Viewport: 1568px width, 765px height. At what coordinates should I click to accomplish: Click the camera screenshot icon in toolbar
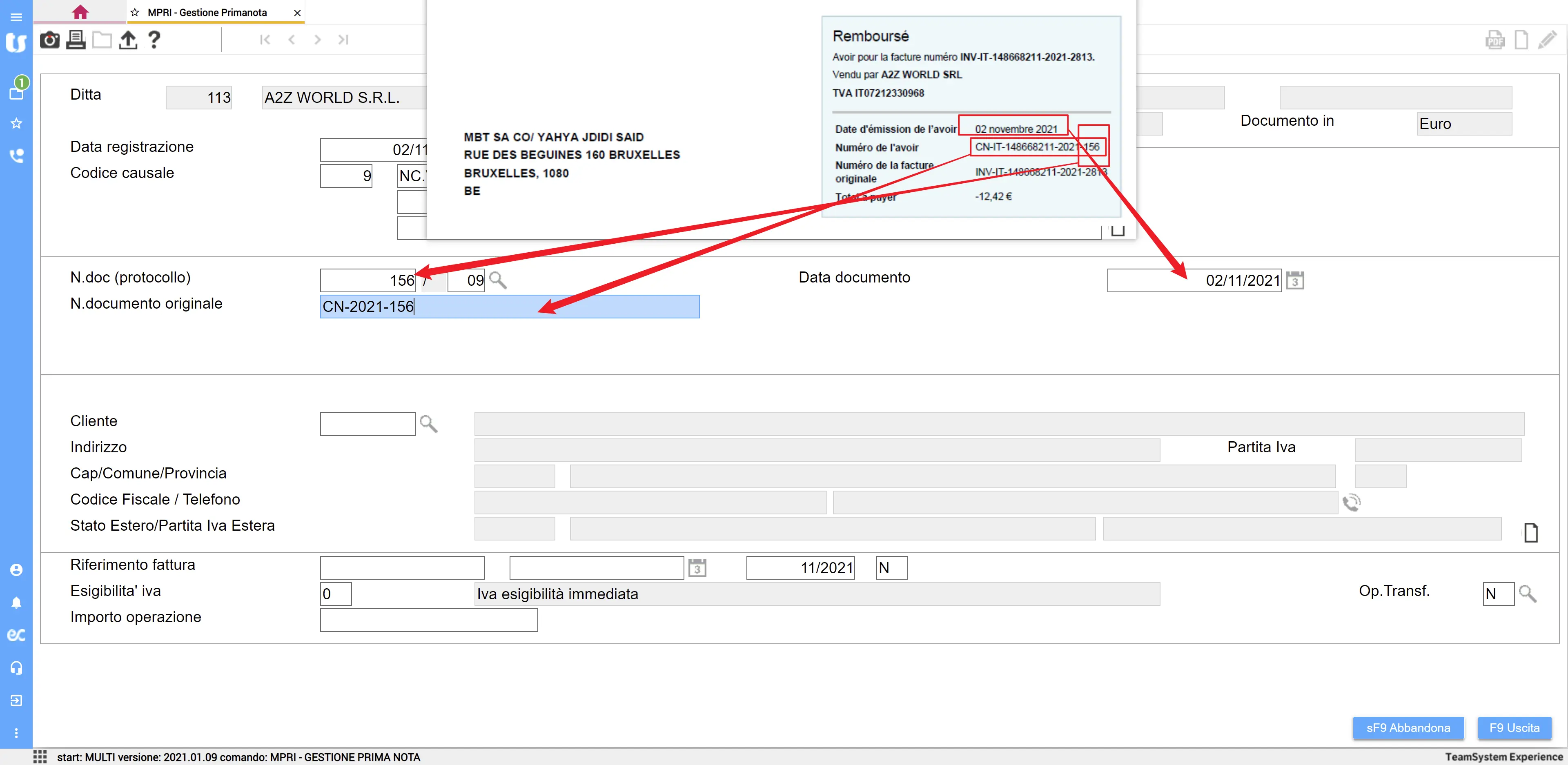49,40
